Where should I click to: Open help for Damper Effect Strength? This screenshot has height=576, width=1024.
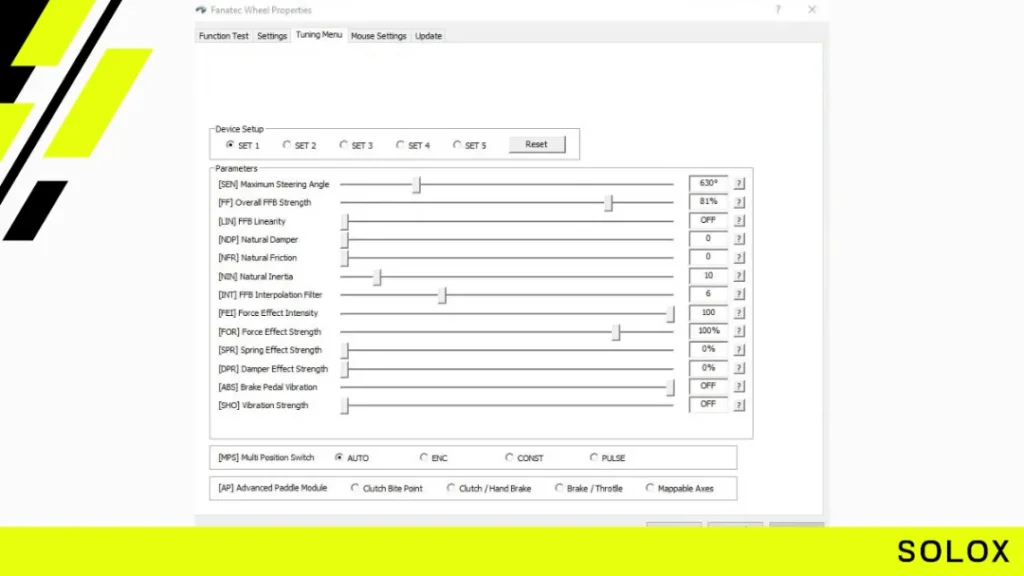[739, 368]
